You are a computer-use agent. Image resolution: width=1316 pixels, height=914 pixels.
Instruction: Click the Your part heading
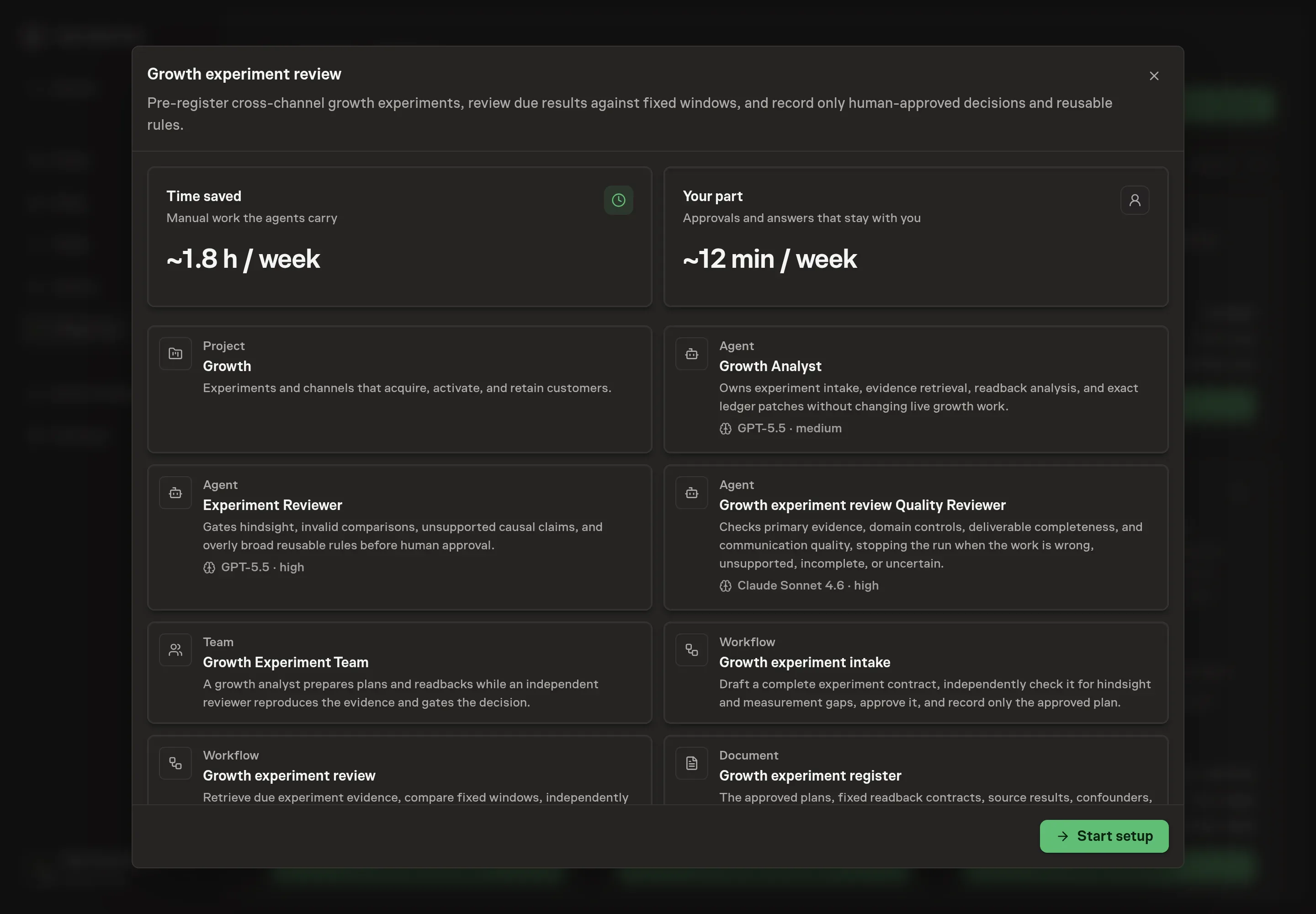[712, 196]
